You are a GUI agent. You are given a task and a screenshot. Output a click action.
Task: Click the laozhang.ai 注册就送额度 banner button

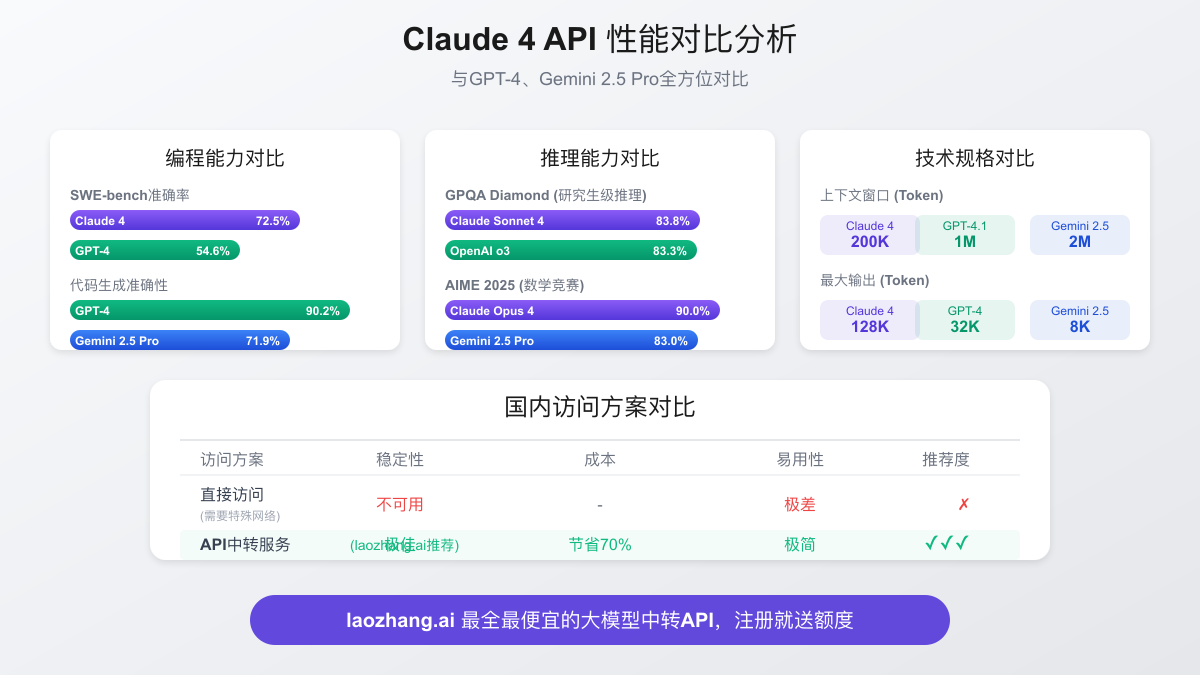[x=600, y=620]
